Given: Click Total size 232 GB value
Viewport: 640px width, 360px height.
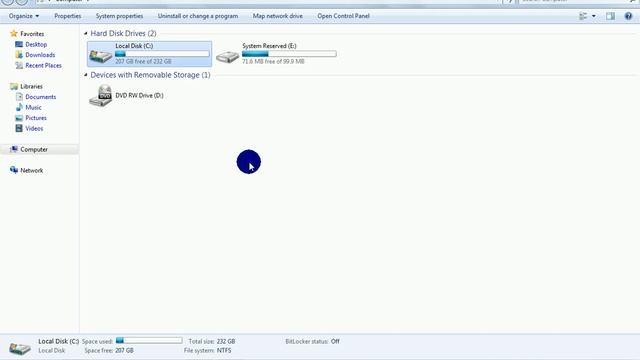Looking at the screenshot, I should click(226, 342).
